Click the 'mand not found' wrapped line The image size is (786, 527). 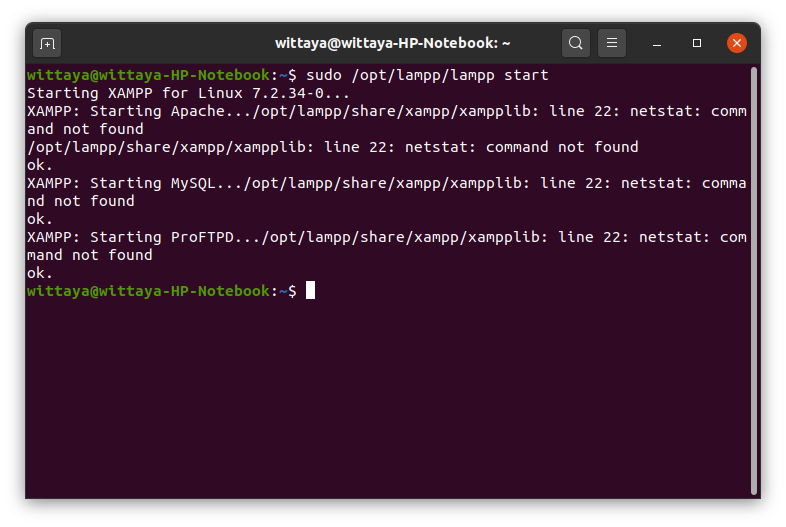pyautogui.click(x=90, y=255)
